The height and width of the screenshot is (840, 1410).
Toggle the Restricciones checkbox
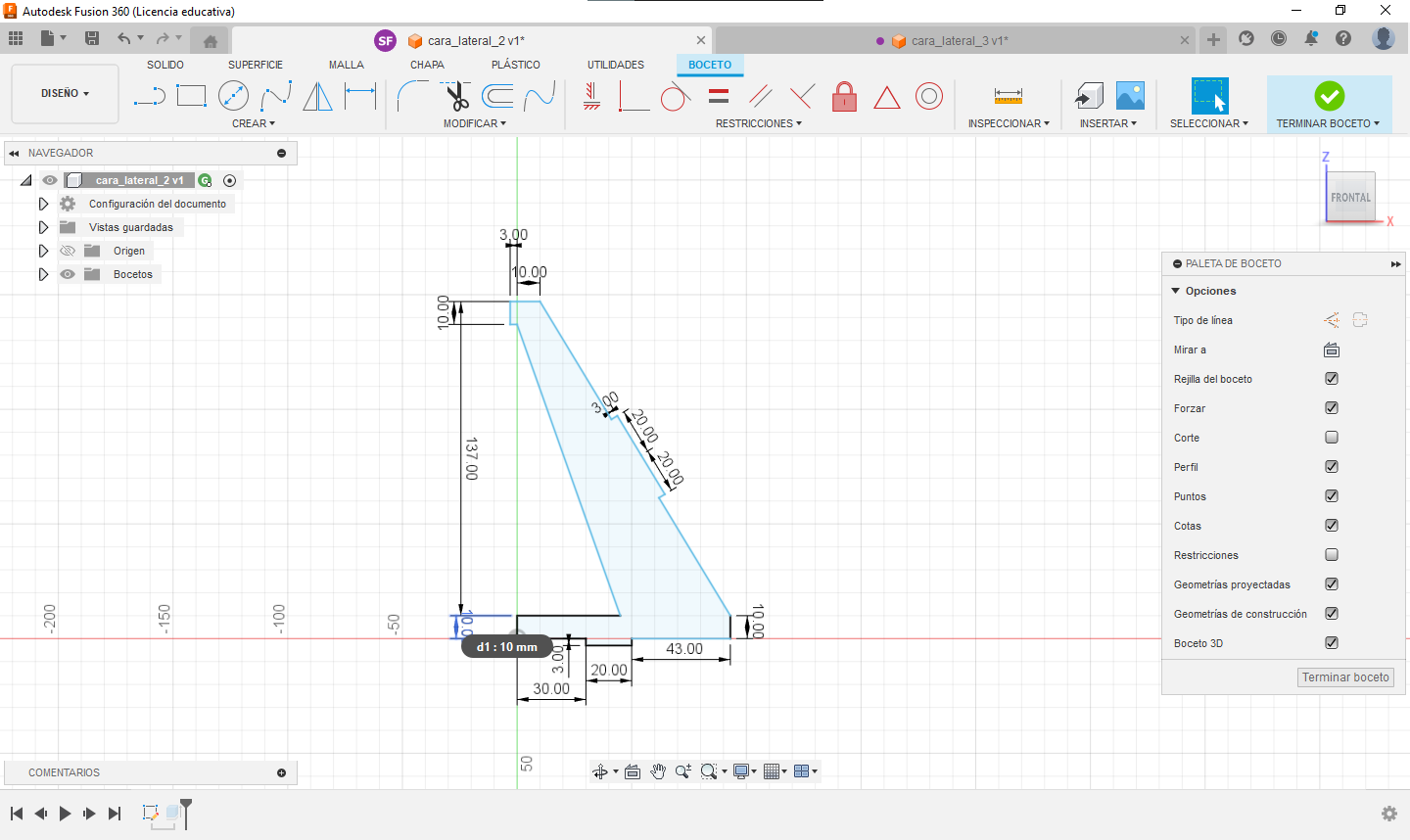[1332, 555]
